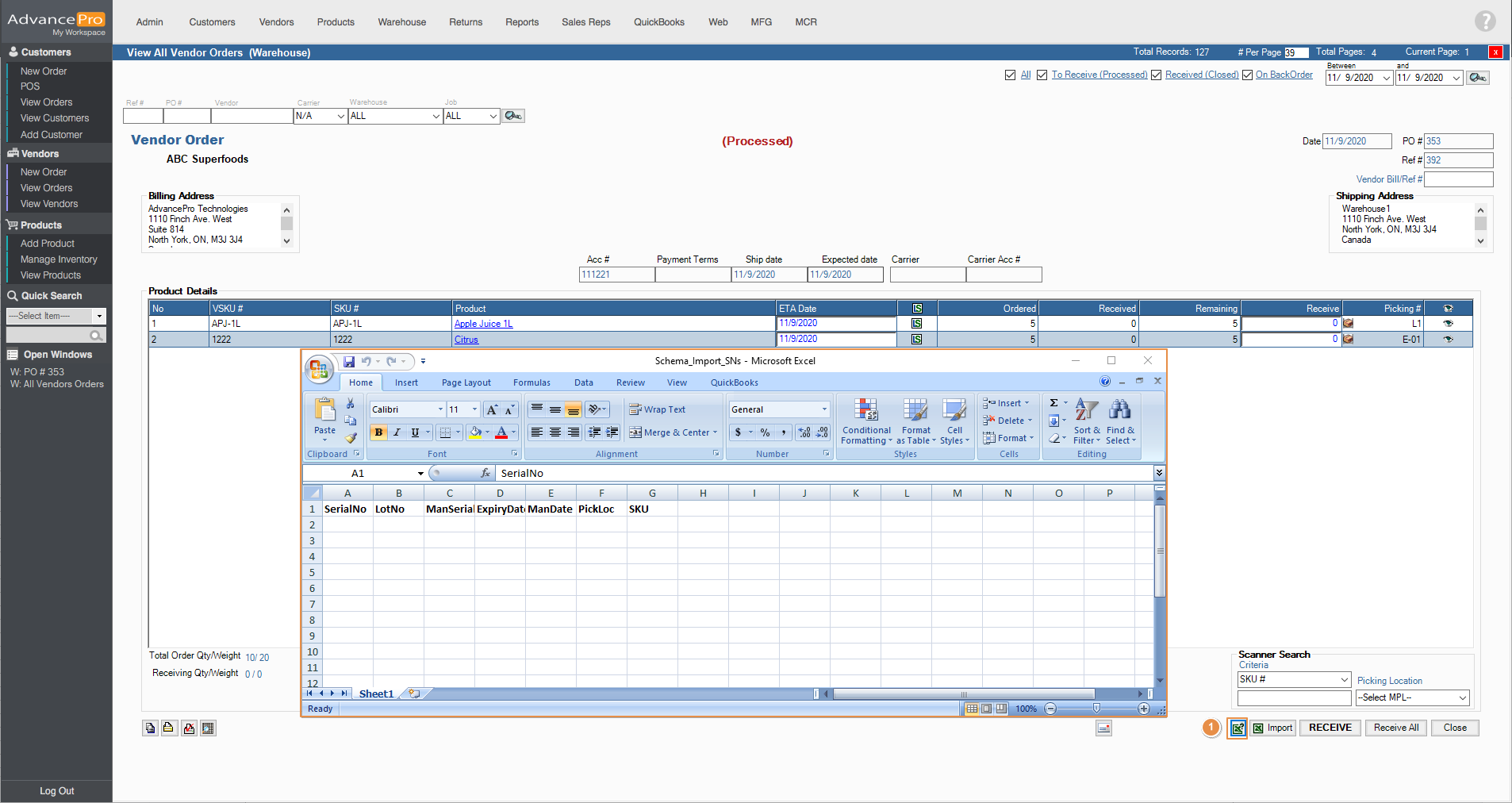Viewport: 1512px width, 803px height.
Task: Open the Warehouse filter dropdown
Action: click(x=395, y=116)
